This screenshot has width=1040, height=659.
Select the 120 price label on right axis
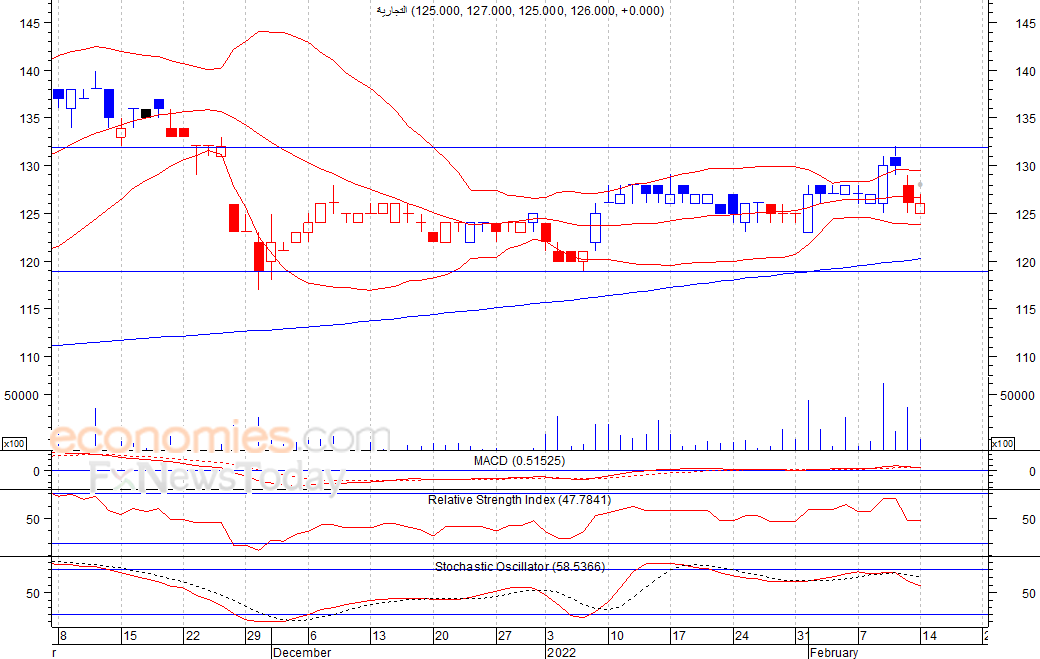[1025, 263]
